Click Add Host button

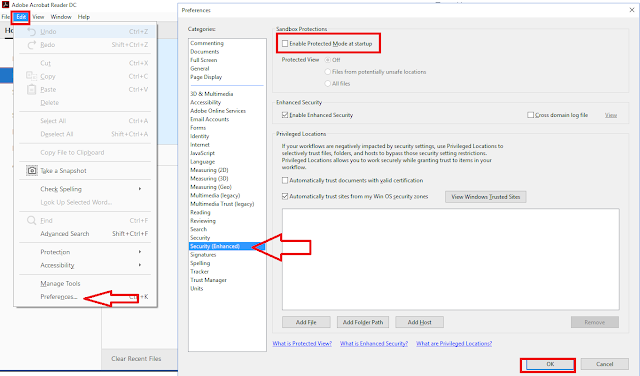[419, 322]
